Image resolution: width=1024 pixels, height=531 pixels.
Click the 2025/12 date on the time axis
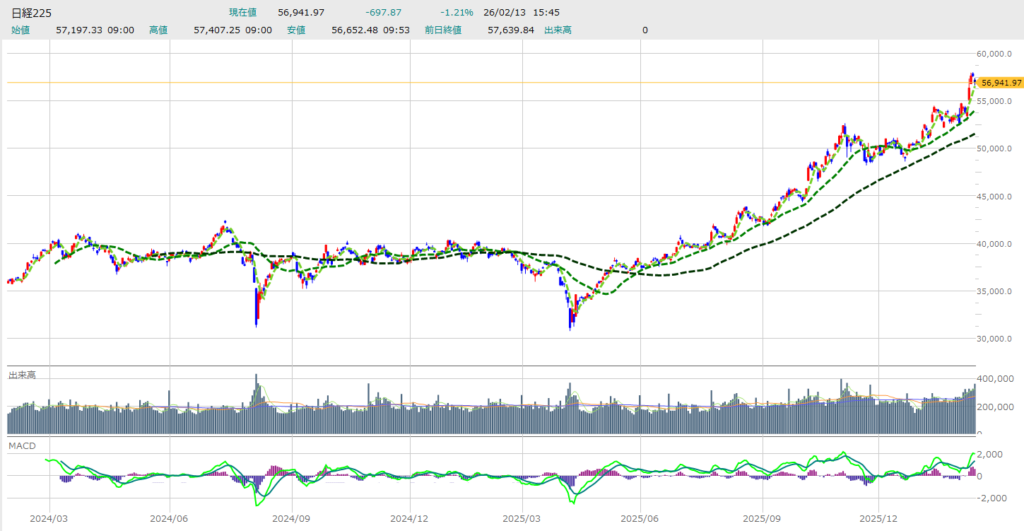(x=880, y=519)
